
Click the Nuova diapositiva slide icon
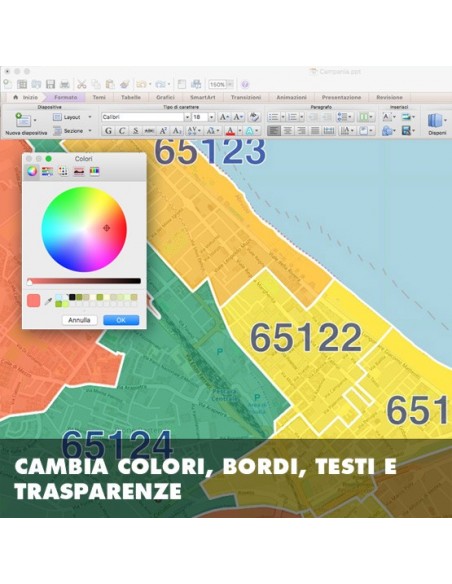[x=23, y=120]
